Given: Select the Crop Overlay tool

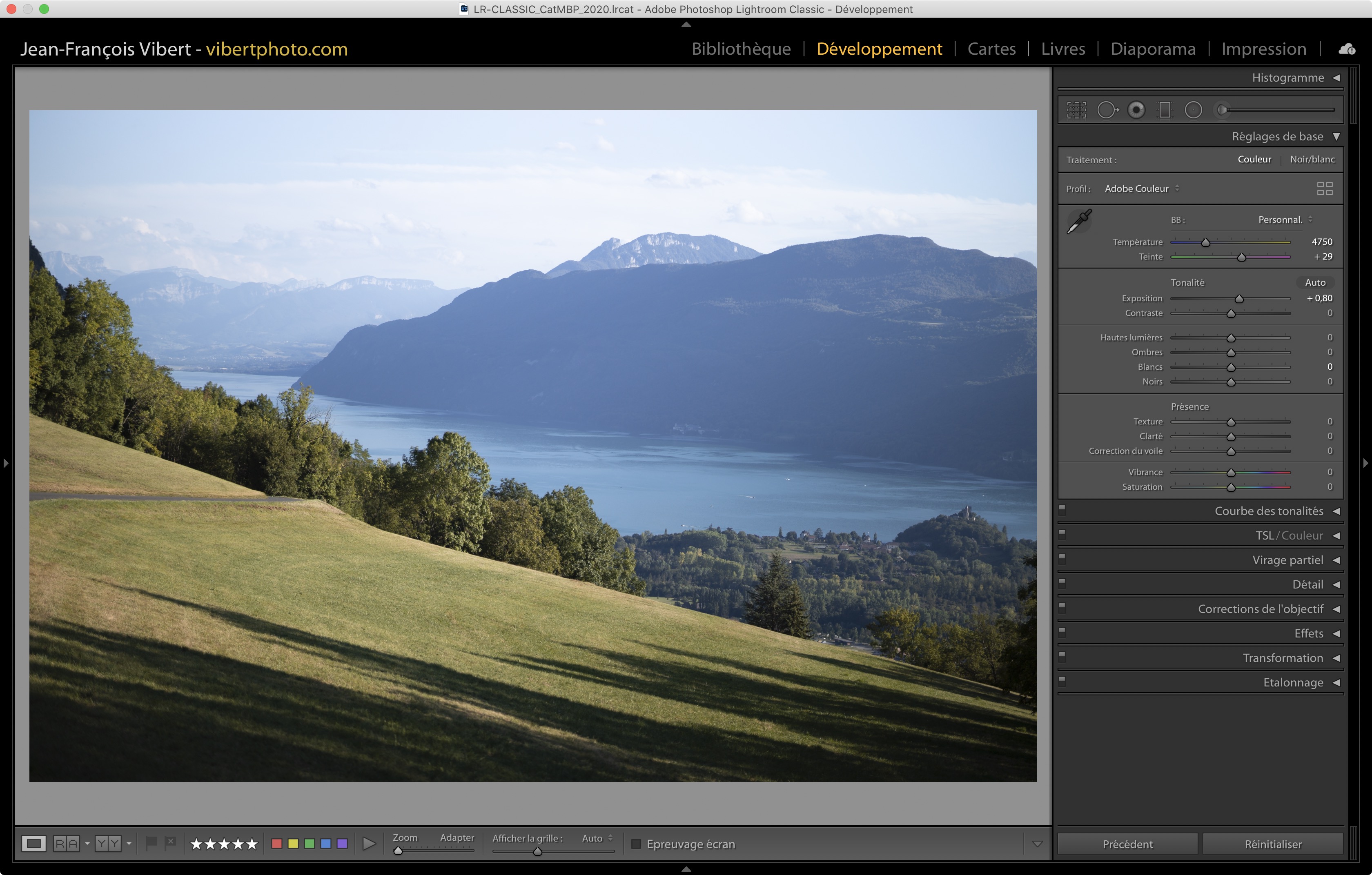Looking at the screenshot, I should point(1076,110).
